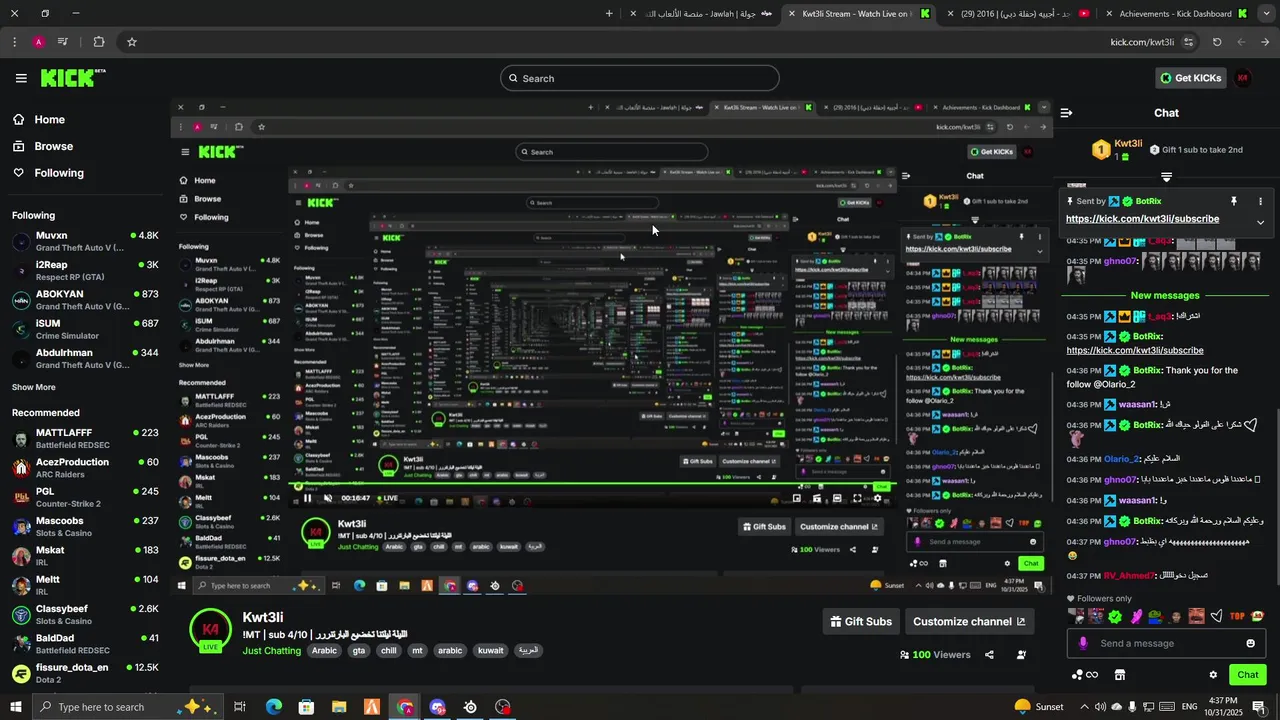
Task: Open the browser extensions puzzle icon
Action: click(98, 42)
